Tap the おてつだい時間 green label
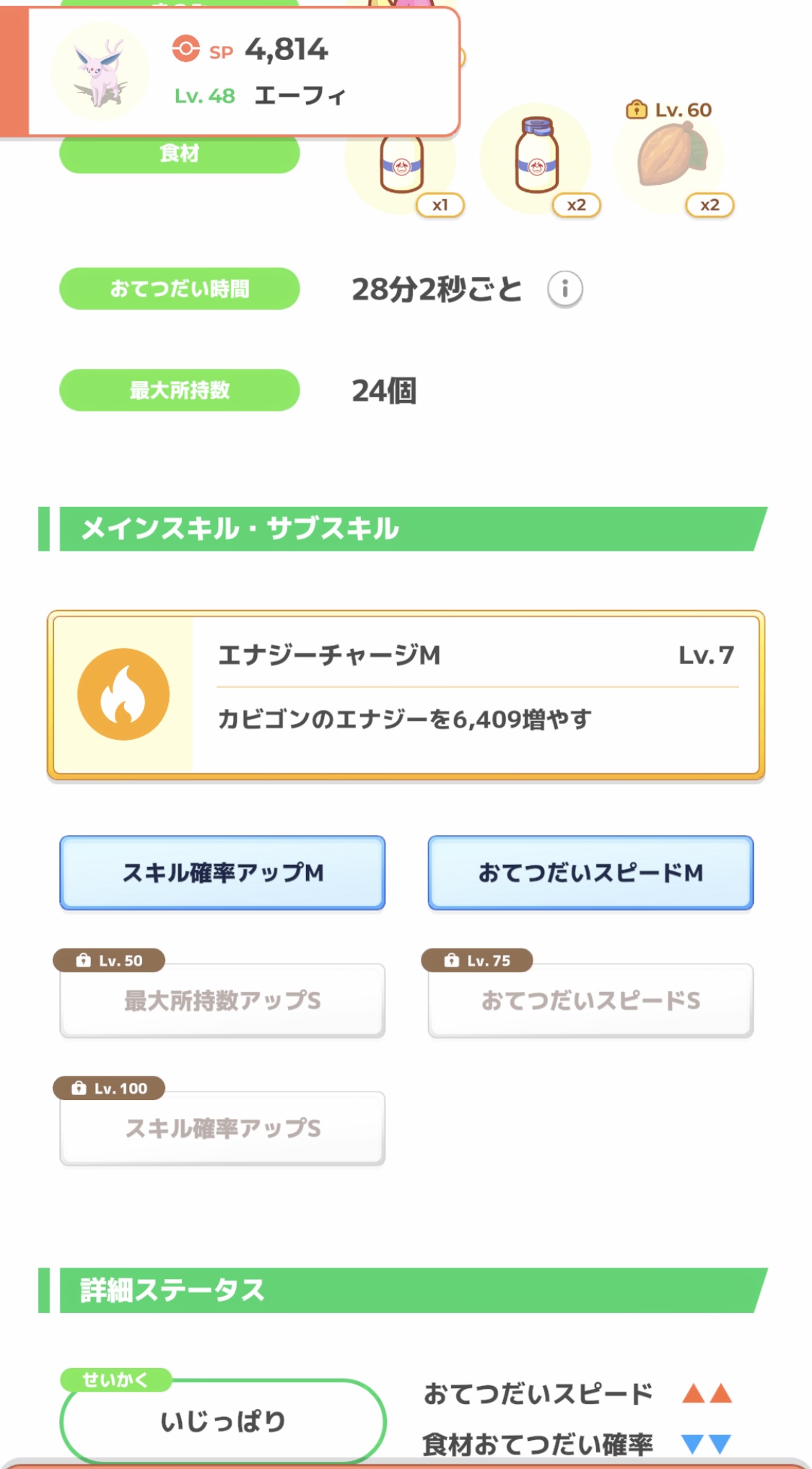The image size is (812, 1469). pyautogui.click(x=179, y=289)
